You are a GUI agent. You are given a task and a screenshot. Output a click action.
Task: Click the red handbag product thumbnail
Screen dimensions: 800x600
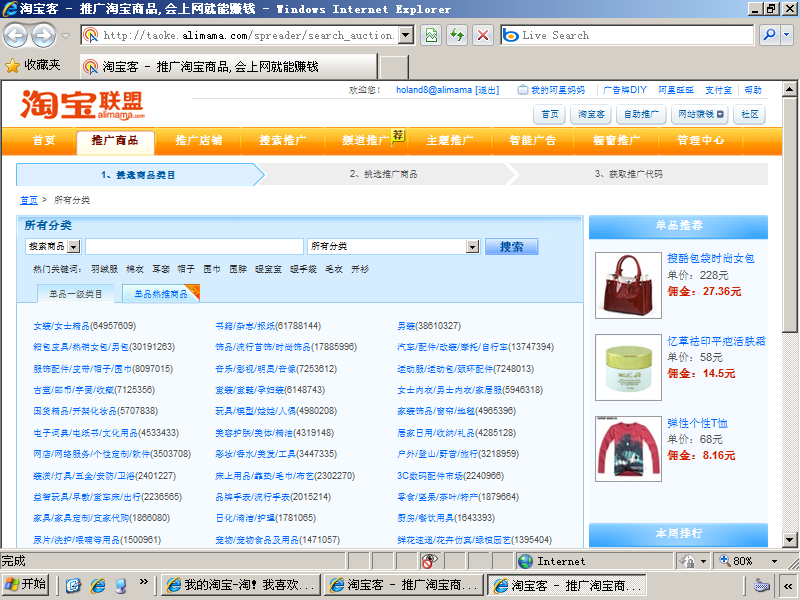628,285
